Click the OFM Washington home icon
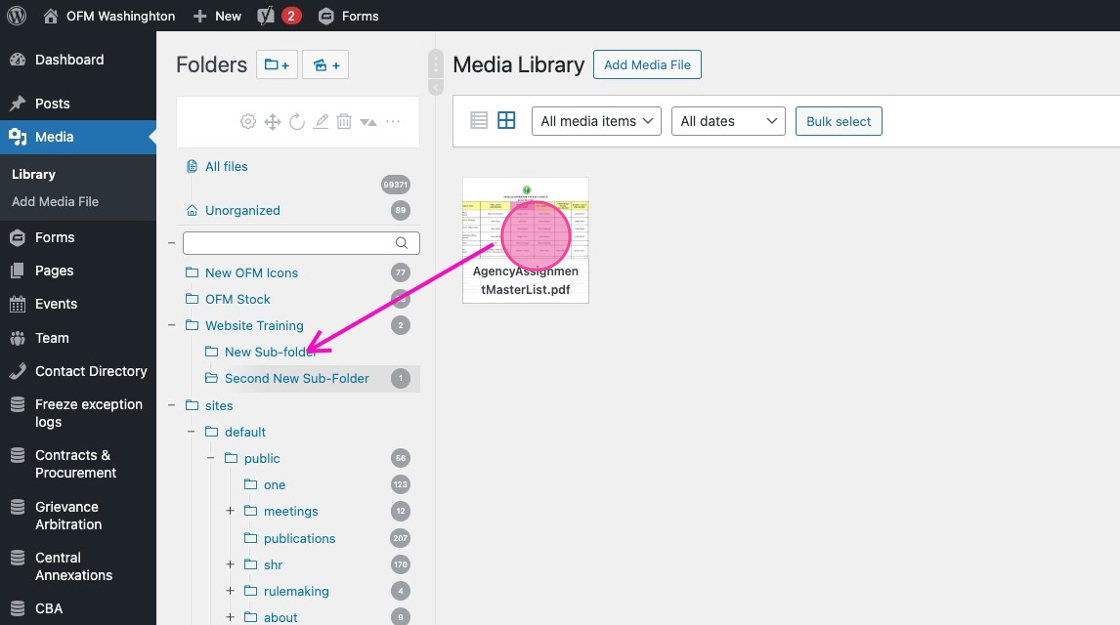The height and width of the screenshot is (625, 1120). [50, 16]
